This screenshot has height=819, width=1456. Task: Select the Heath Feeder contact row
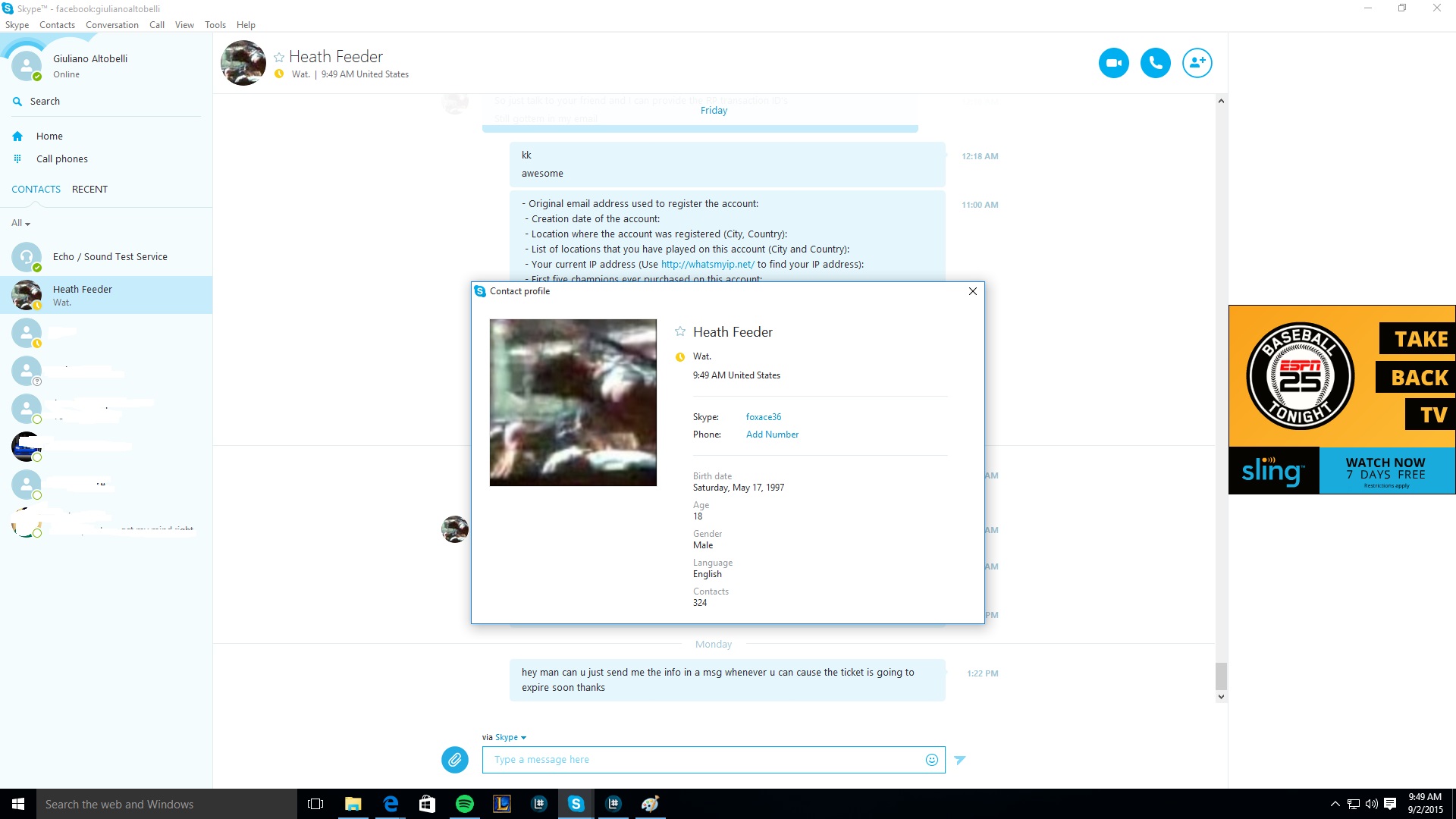pyautogui.click(x=106, y=295)
